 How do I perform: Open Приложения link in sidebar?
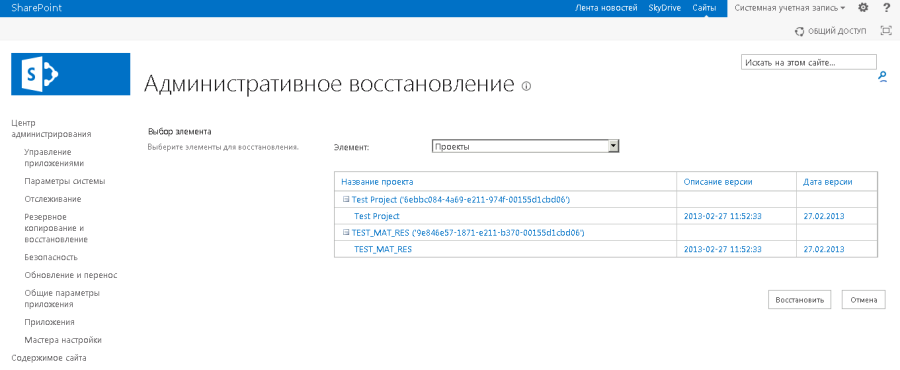(x=49, y=322)
